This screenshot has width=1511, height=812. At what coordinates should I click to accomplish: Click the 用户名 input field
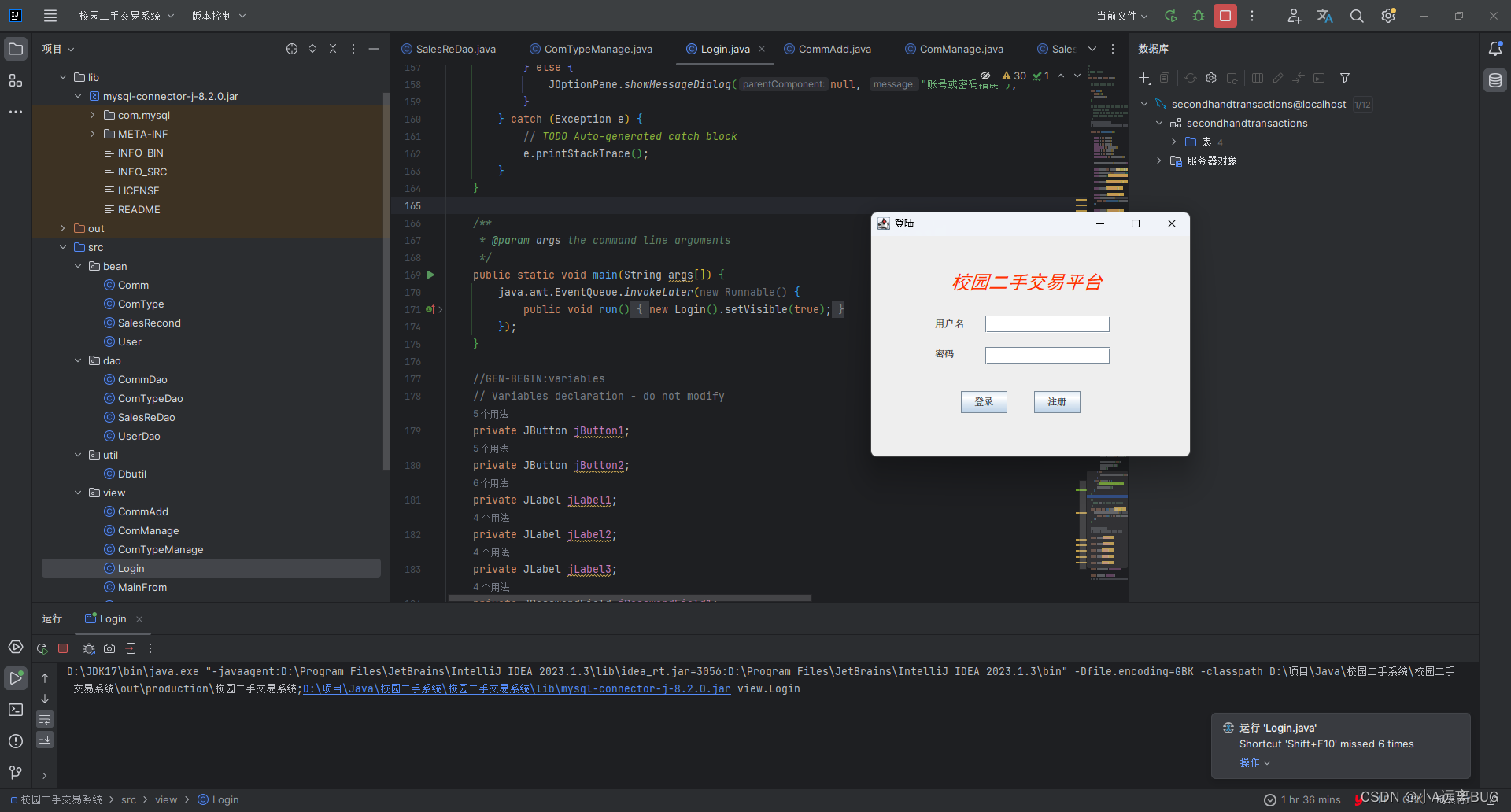(1047, 323)
